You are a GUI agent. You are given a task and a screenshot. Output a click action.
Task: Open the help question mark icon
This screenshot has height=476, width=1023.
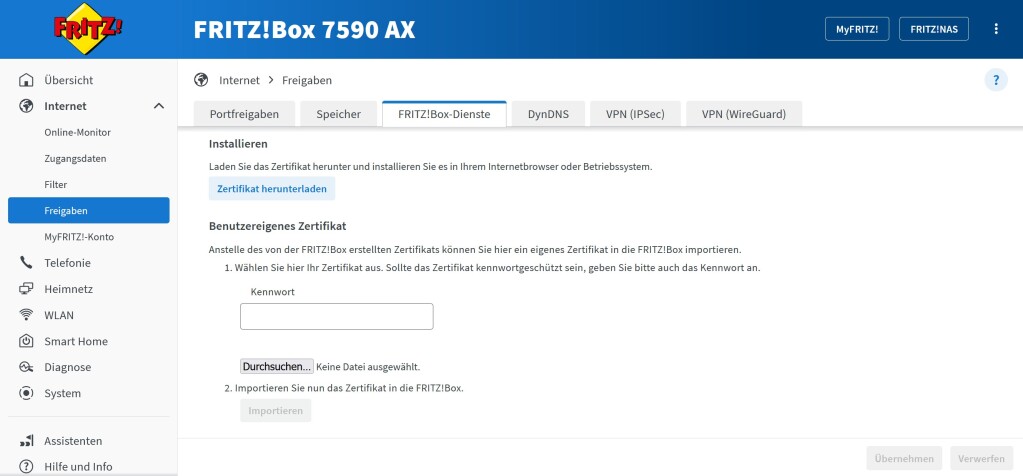(x=996, y=80)
